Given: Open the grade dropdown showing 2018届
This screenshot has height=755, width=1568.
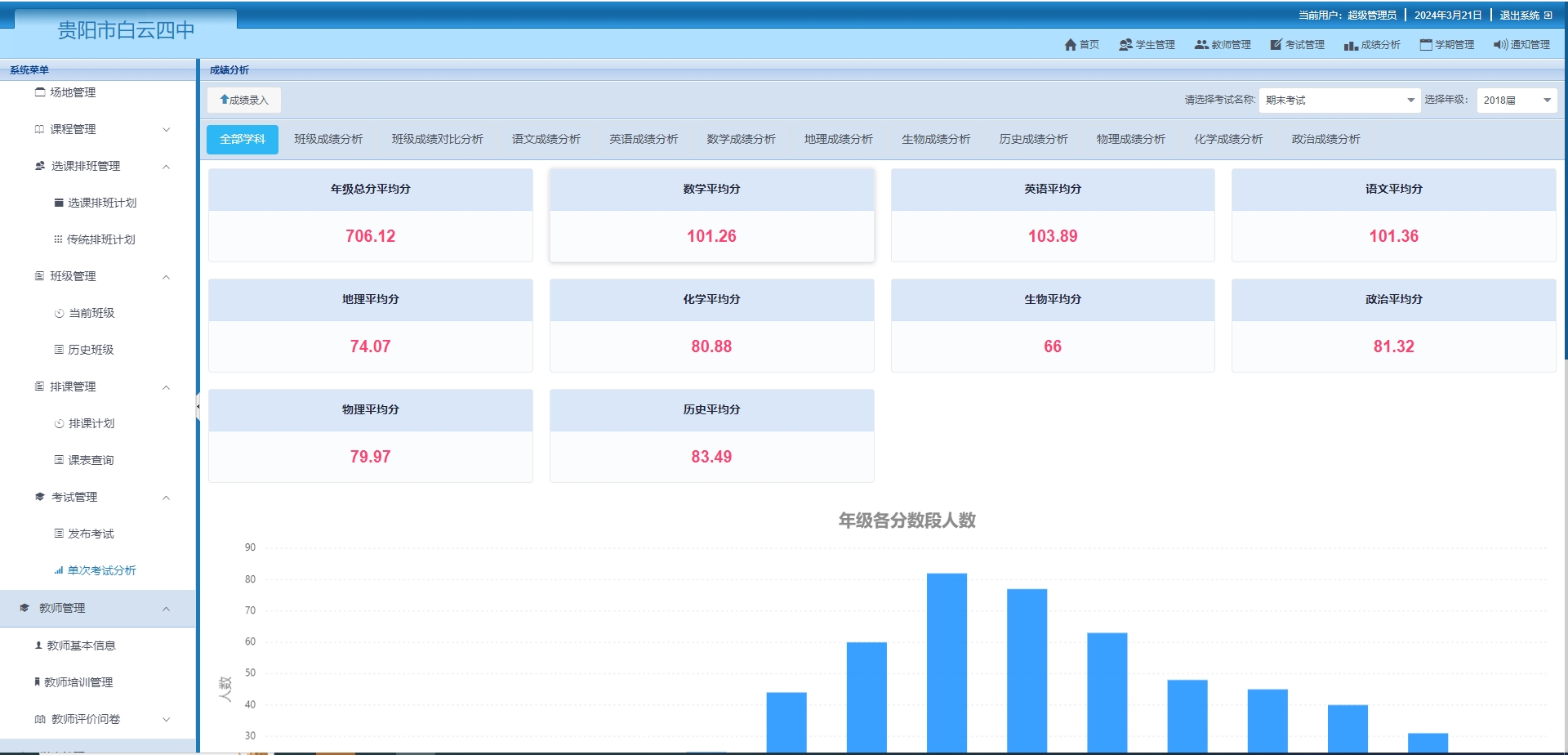Looking at the screenshot, I should point(1517,100).
